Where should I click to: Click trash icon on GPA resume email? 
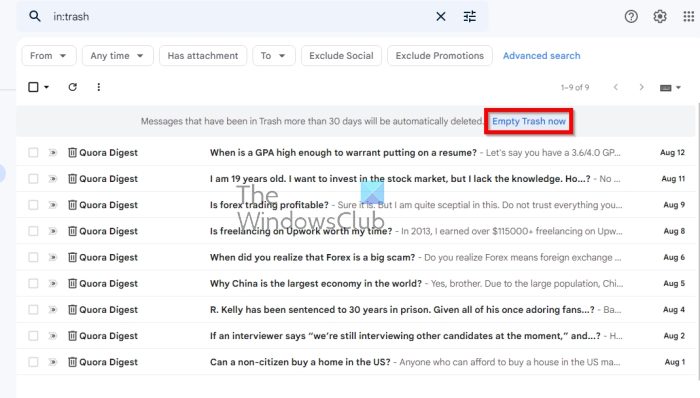72,153
